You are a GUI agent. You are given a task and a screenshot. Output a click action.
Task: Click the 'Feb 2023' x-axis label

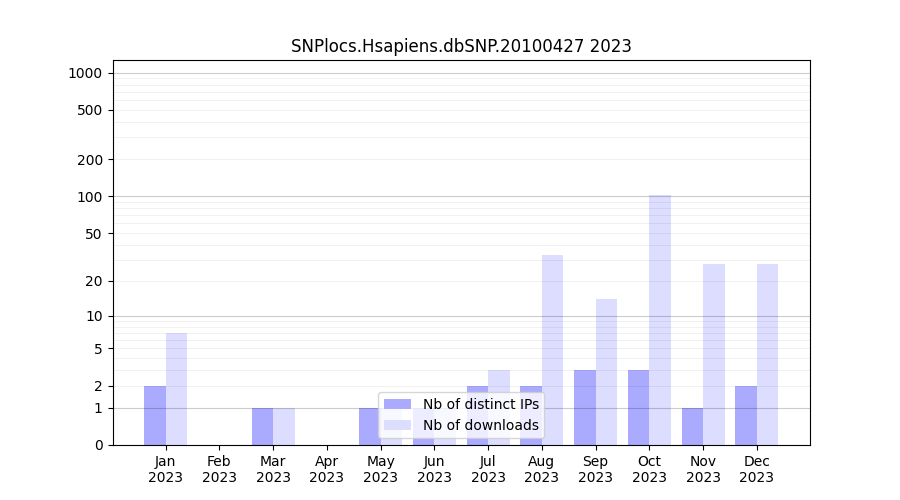click(219, 469)
